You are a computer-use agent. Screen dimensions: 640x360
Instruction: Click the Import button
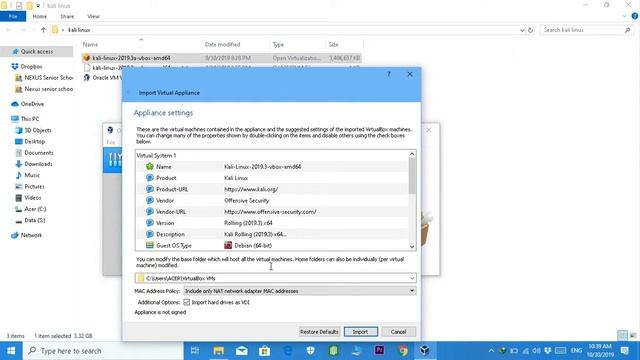(x=360, y=332)
